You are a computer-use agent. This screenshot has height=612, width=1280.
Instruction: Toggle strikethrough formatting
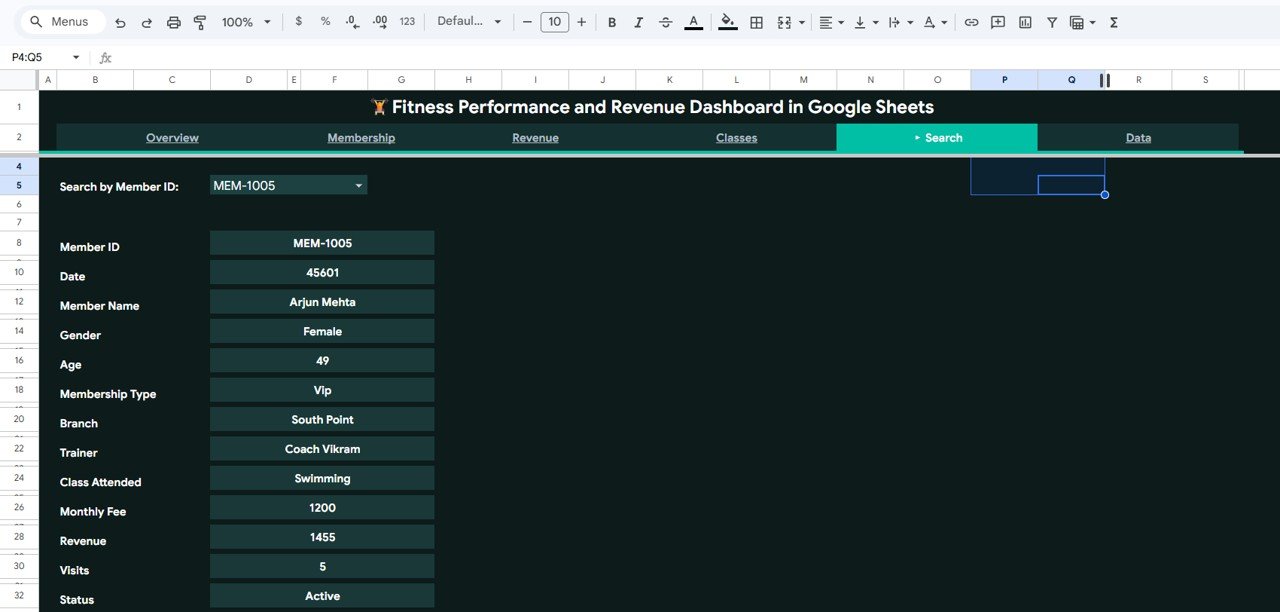pos(665,21)
